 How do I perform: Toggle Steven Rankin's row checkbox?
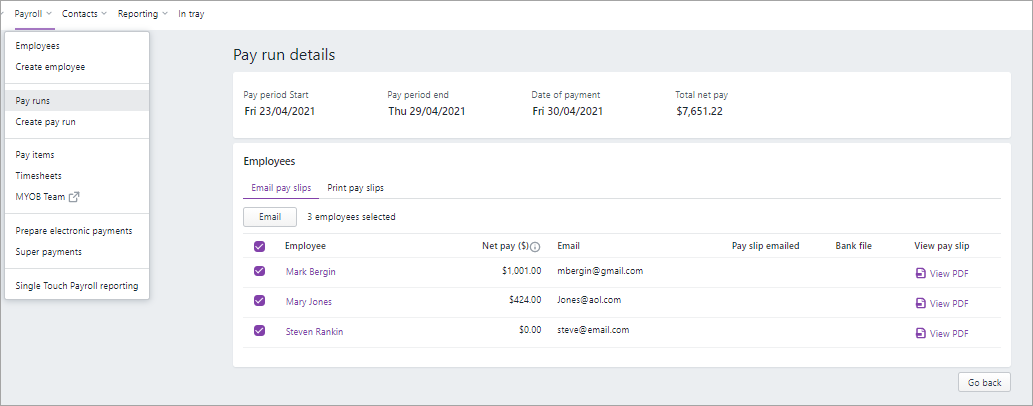click(260, 331)
